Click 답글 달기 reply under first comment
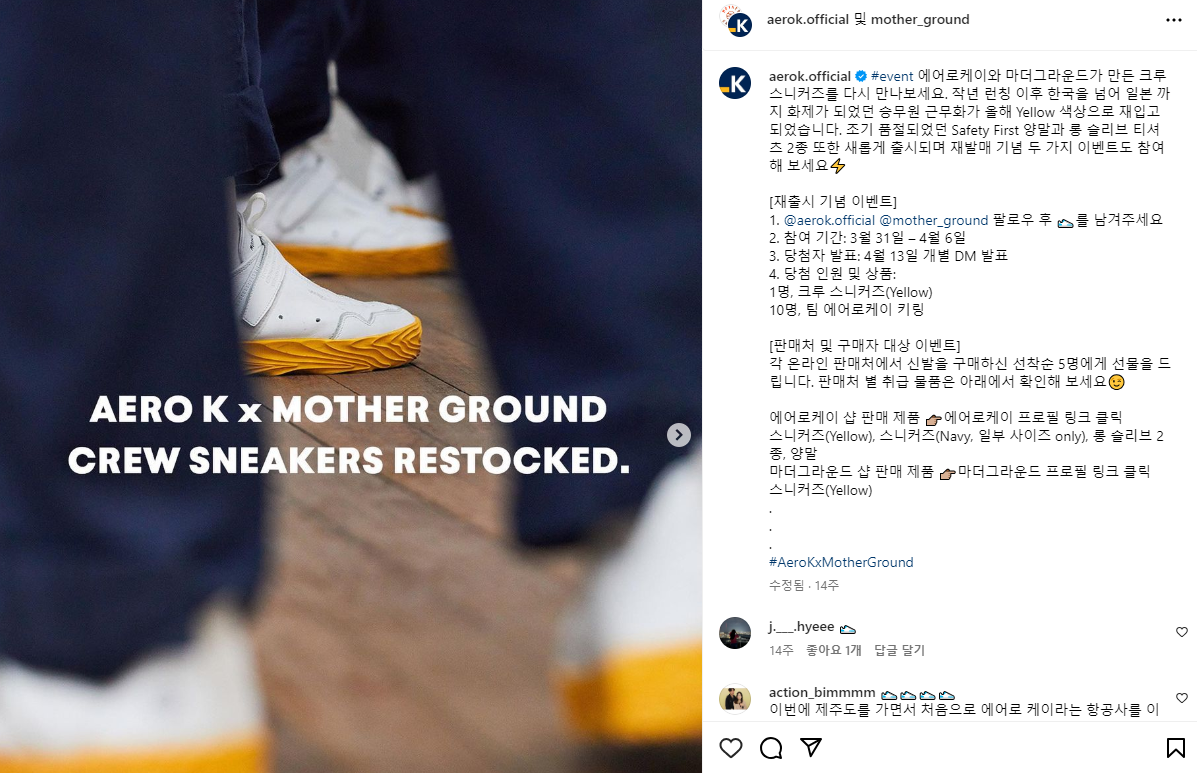The height and width of the screenshot is (773, 1197). [899, 650]
